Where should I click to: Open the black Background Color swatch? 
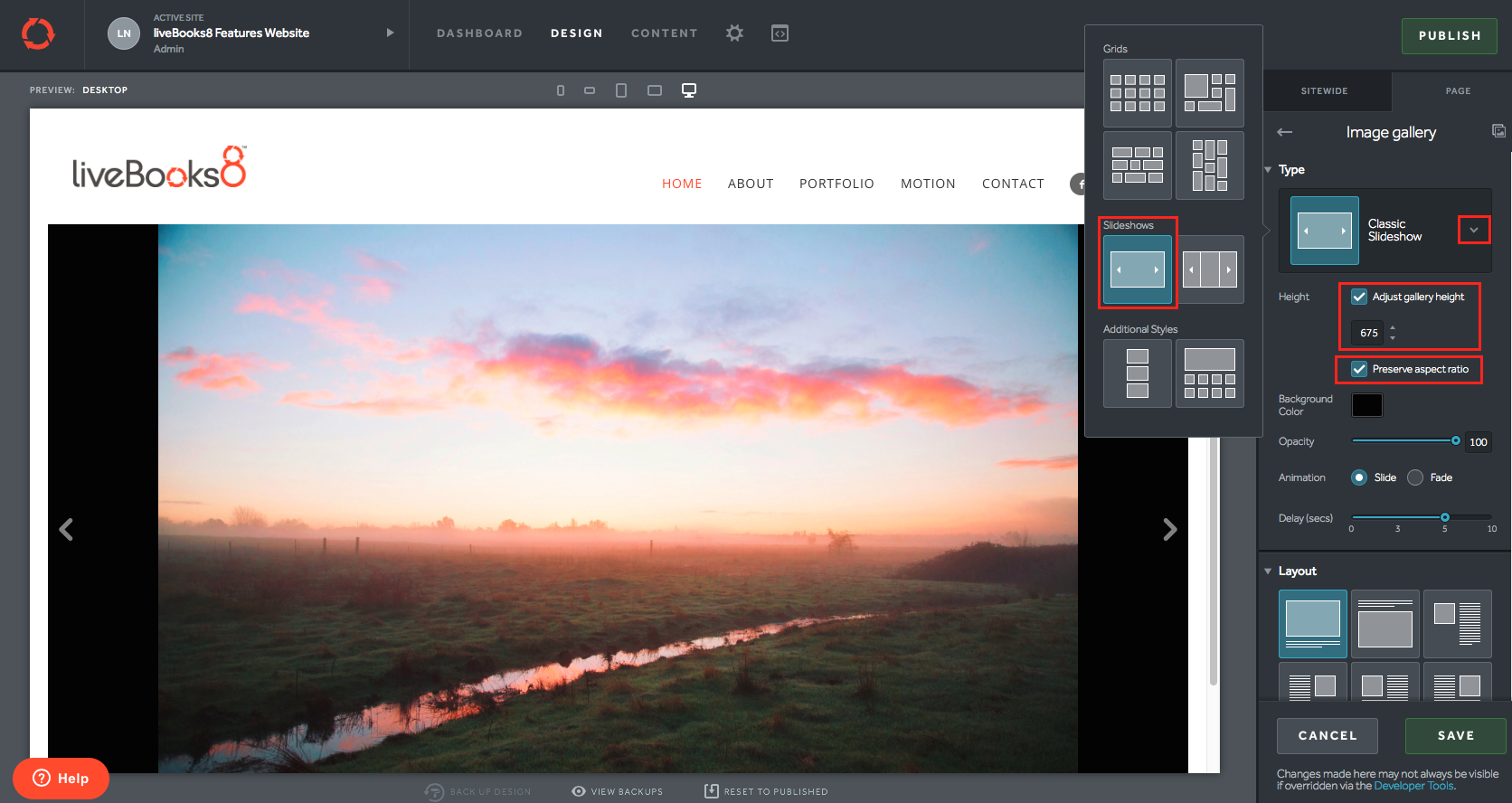(x=1366, y=405)
